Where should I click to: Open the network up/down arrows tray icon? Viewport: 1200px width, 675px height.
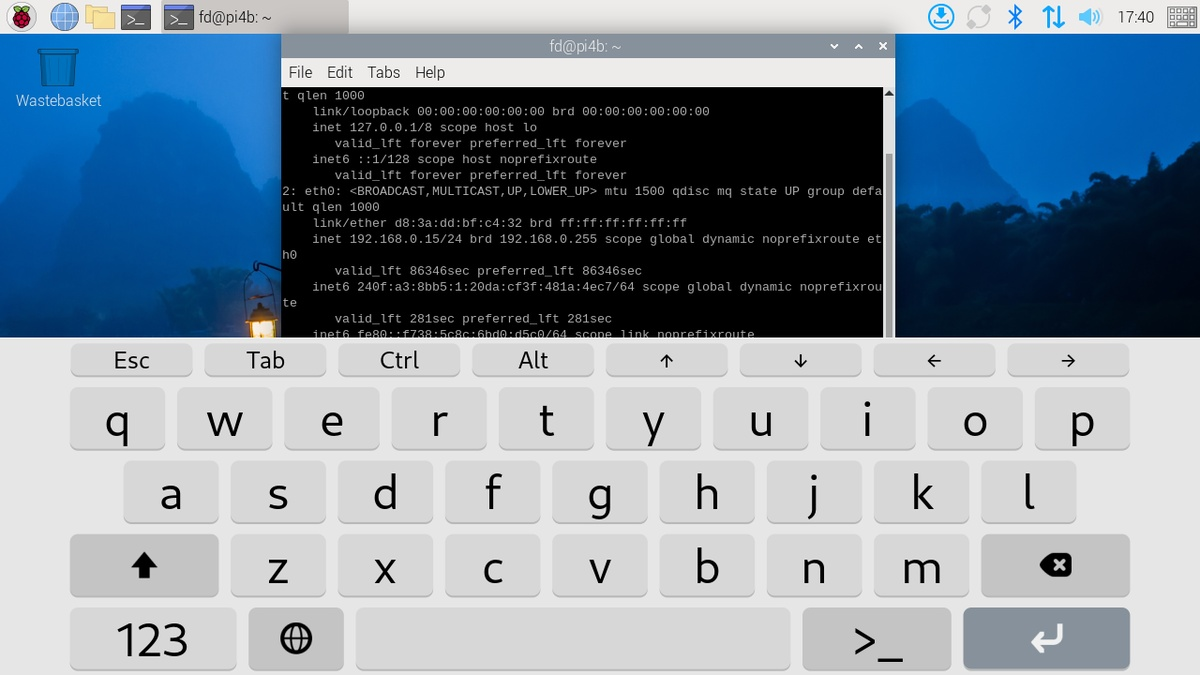(1053, 16)
